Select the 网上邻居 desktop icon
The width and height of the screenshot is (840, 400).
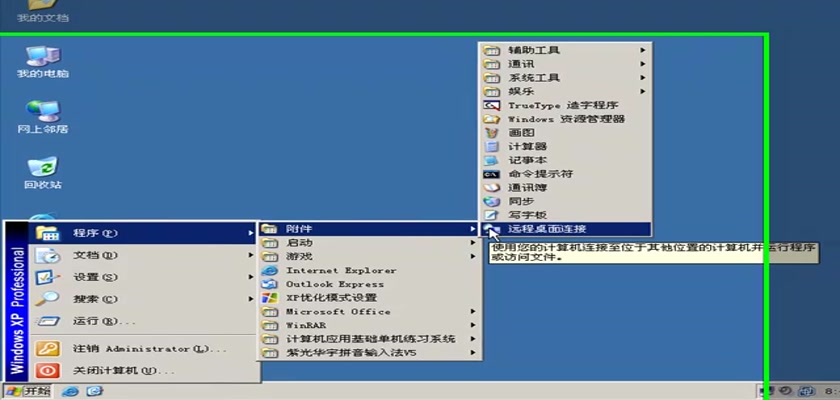[x=43, y=117]
